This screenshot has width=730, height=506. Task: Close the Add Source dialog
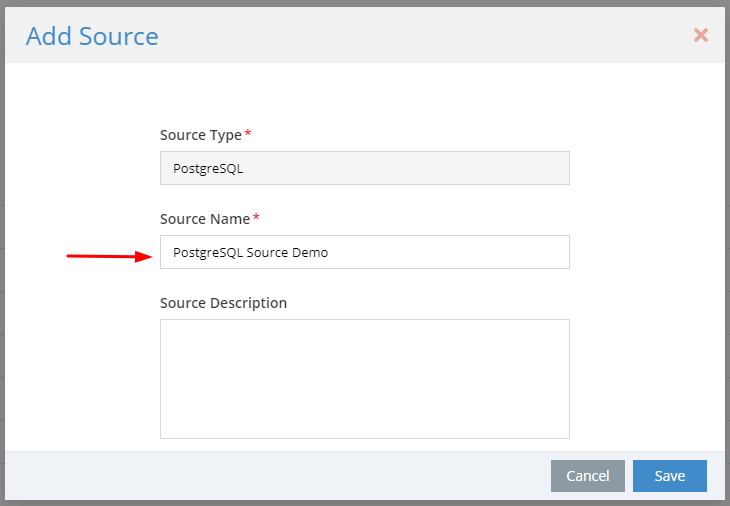(x=701, y=35)
